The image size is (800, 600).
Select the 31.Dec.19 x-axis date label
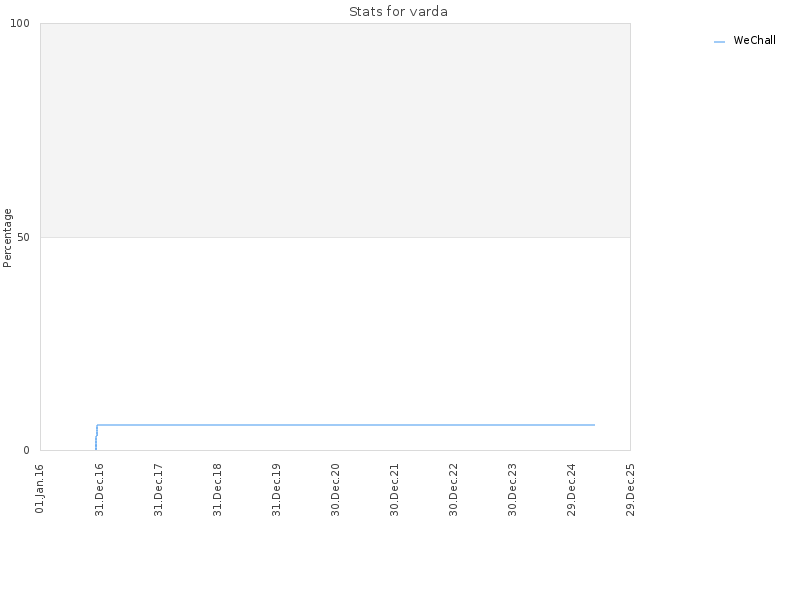pyautogui.click(x=277, y=489)
